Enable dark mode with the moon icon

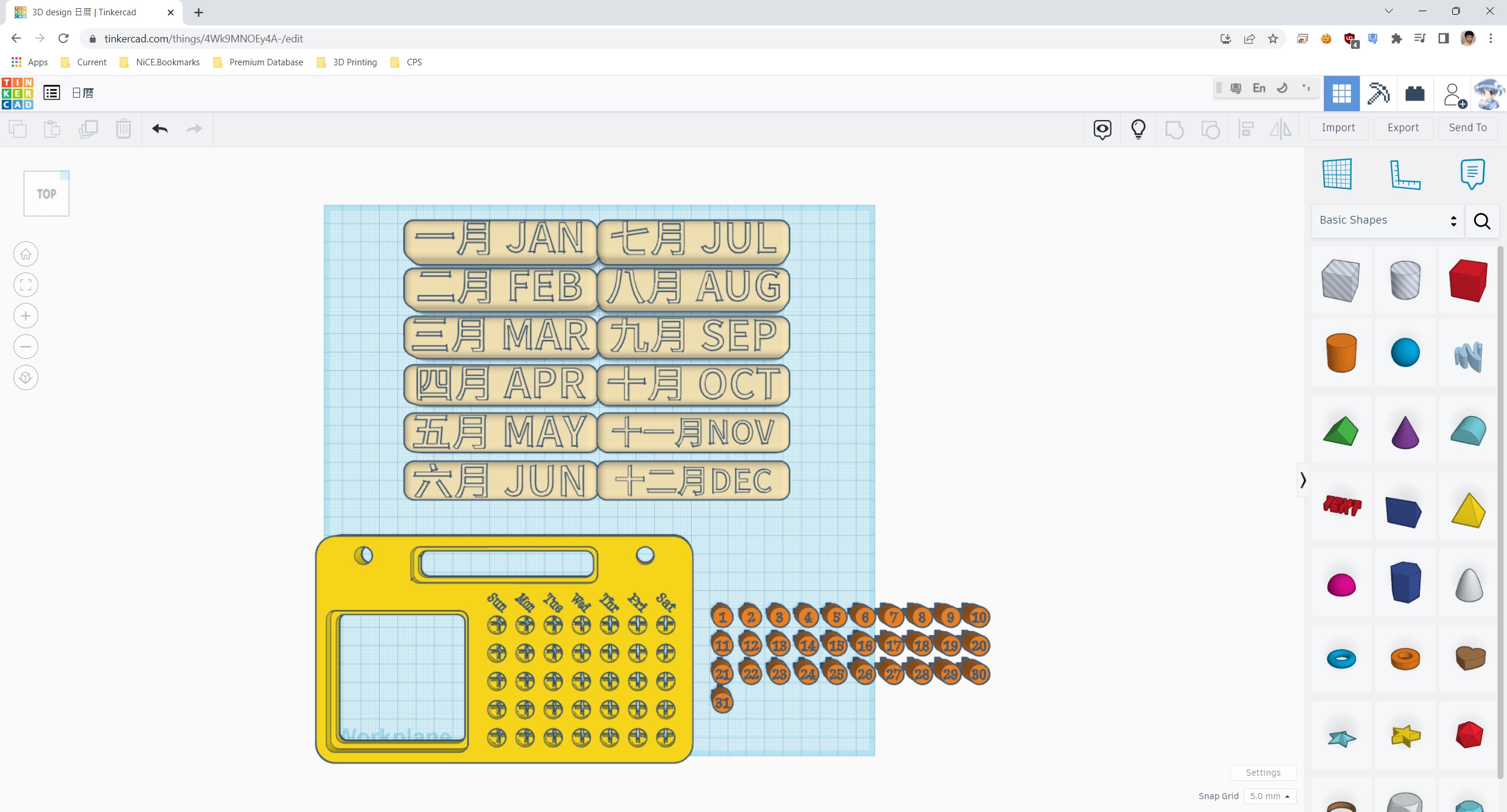pyautogui.click(x=1282, y=88)
